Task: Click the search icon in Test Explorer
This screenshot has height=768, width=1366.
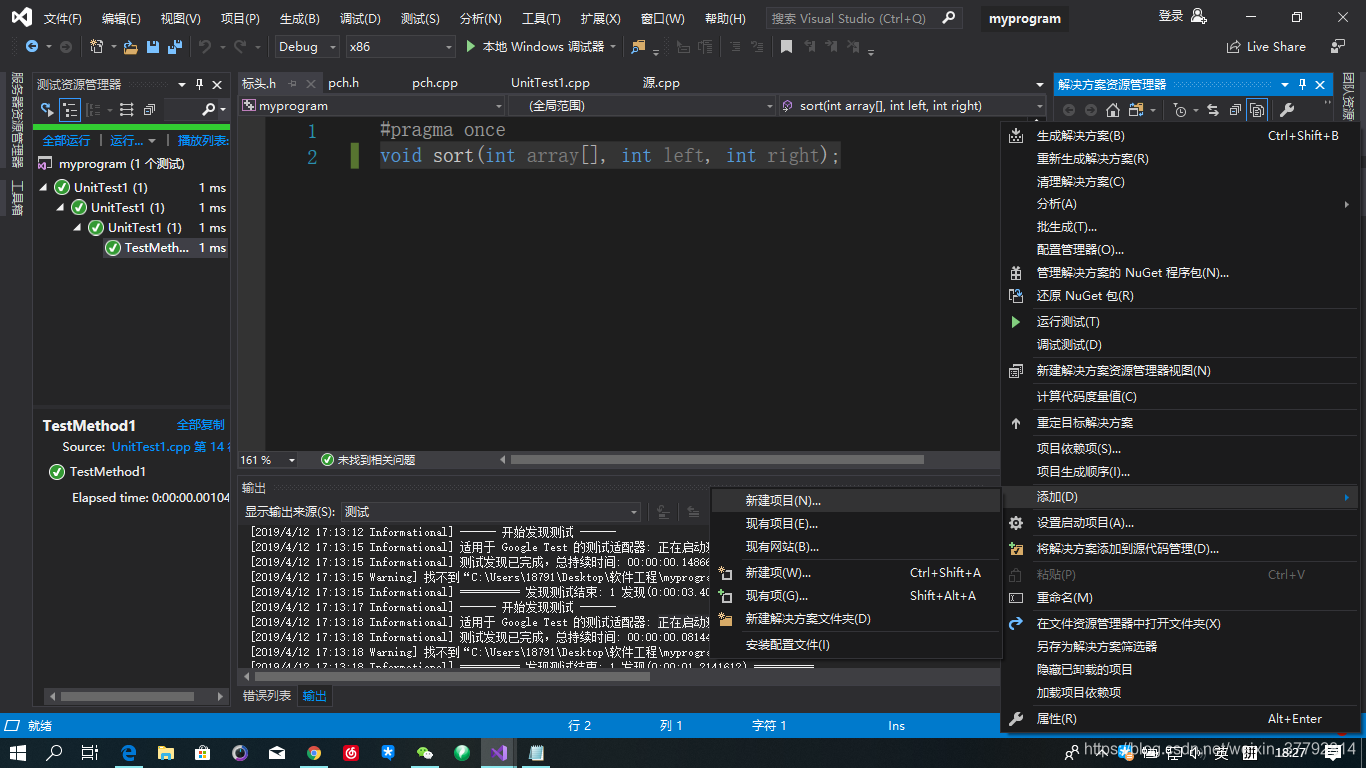Action: click(208, 109)
